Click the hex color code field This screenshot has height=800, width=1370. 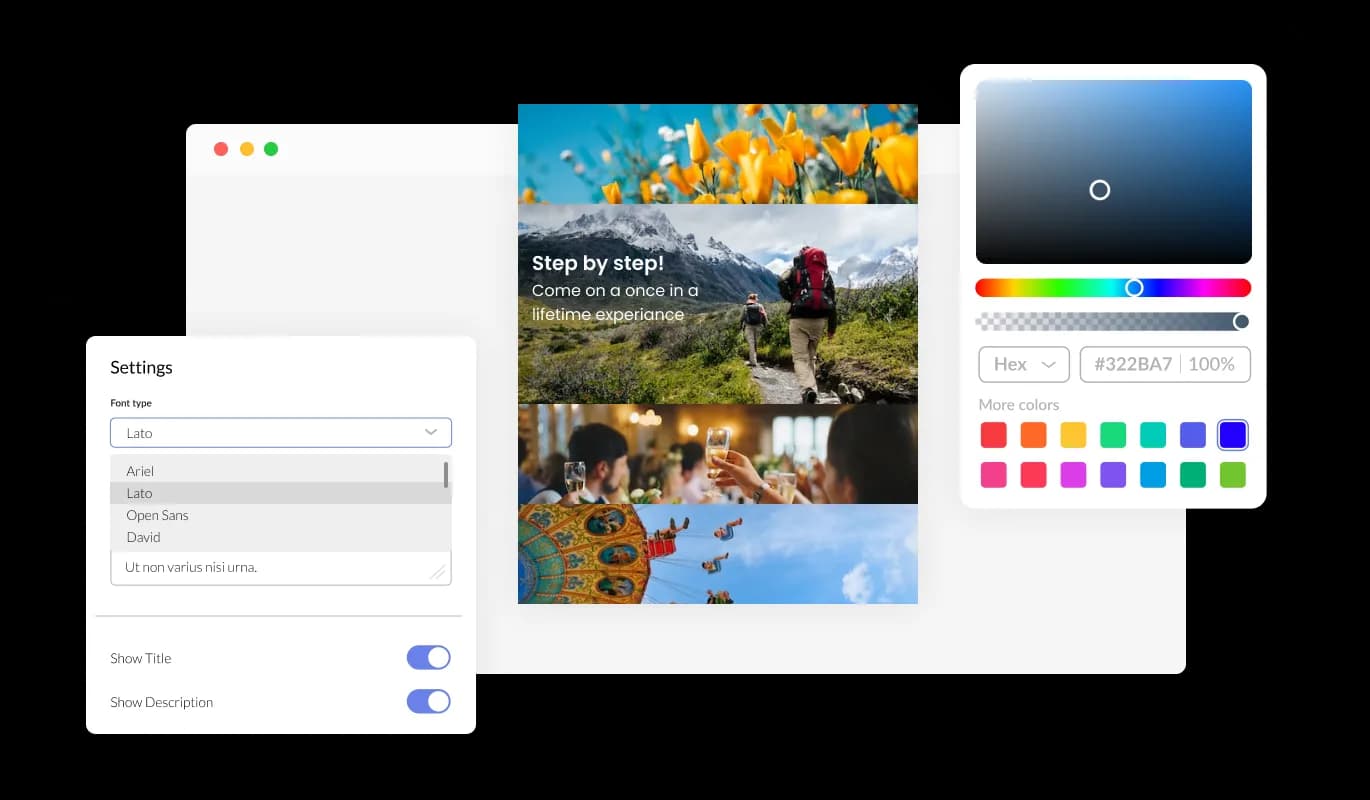pos(1133,364)
